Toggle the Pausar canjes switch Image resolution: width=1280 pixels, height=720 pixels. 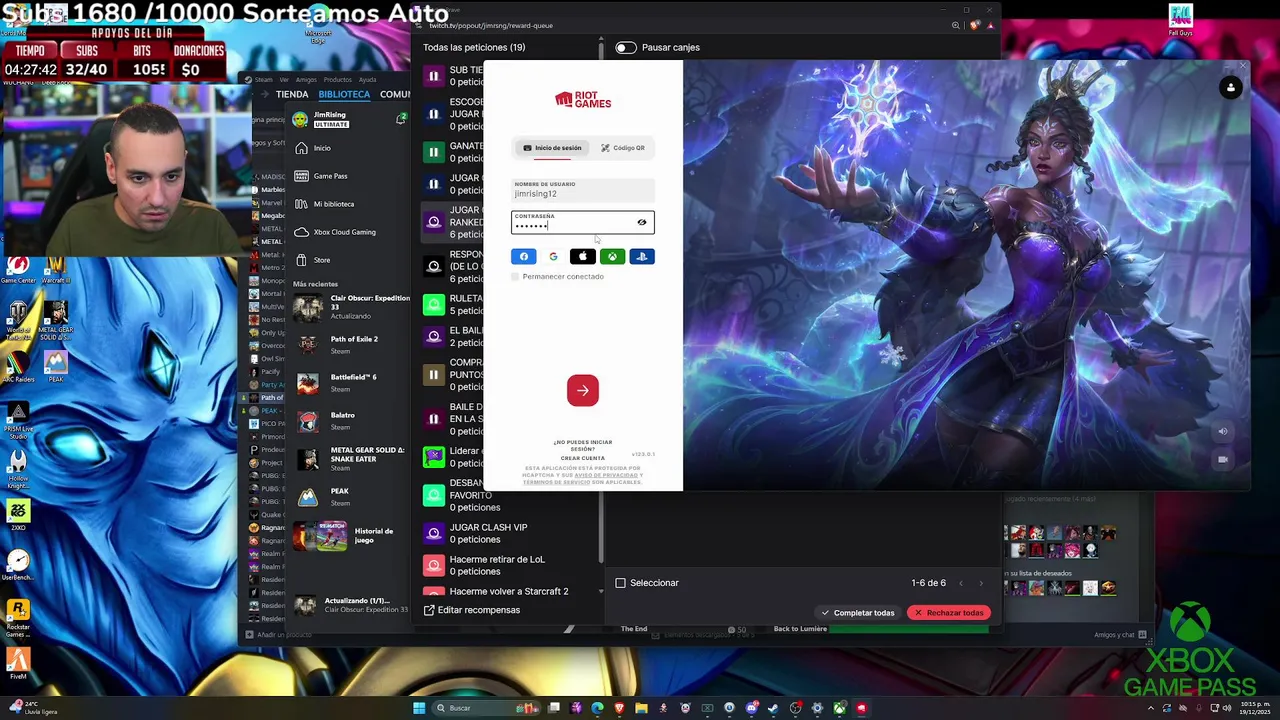coord(626,47)
